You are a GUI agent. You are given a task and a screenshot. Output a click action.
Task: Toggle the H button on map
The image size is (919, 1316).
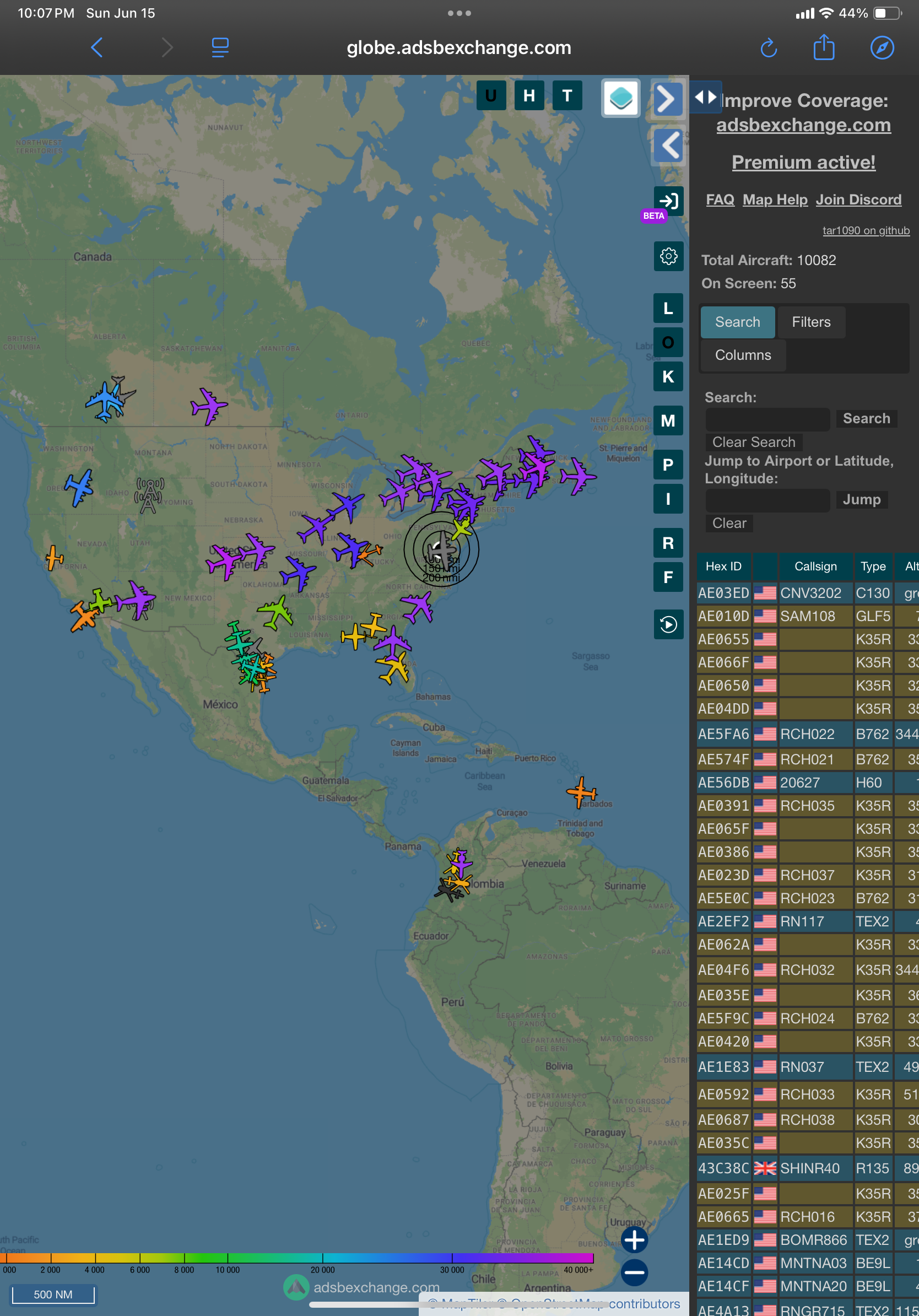tap(529, 95)
